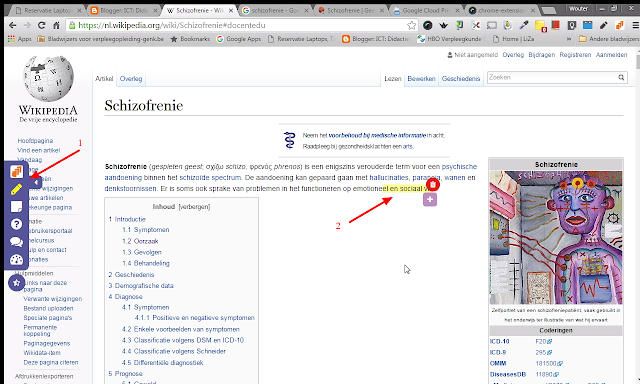Switch to the chrome-extension tab
Viewport: 640px width, 384px height.
pos(502,11)
